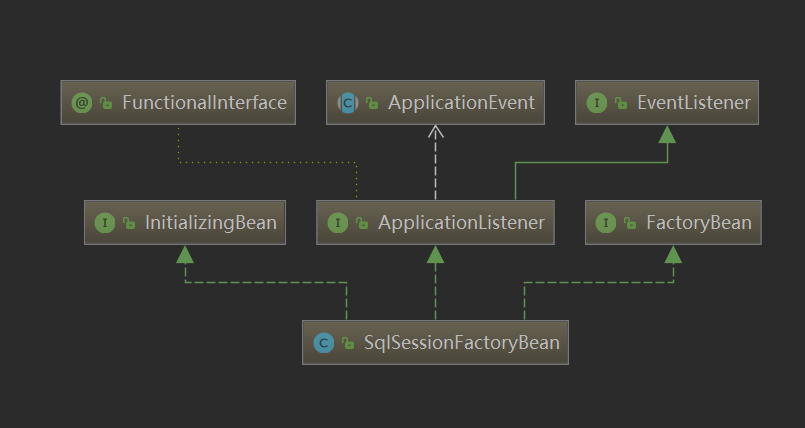Click the class icon on SqlSessionFactoryBean
This screenshot has width=805, height=428.
[x=323, y=343]
